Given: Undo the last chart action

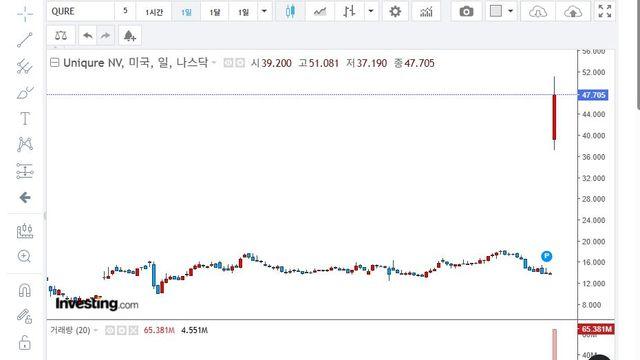Looking at the screenshot, I should click(87, 36).
